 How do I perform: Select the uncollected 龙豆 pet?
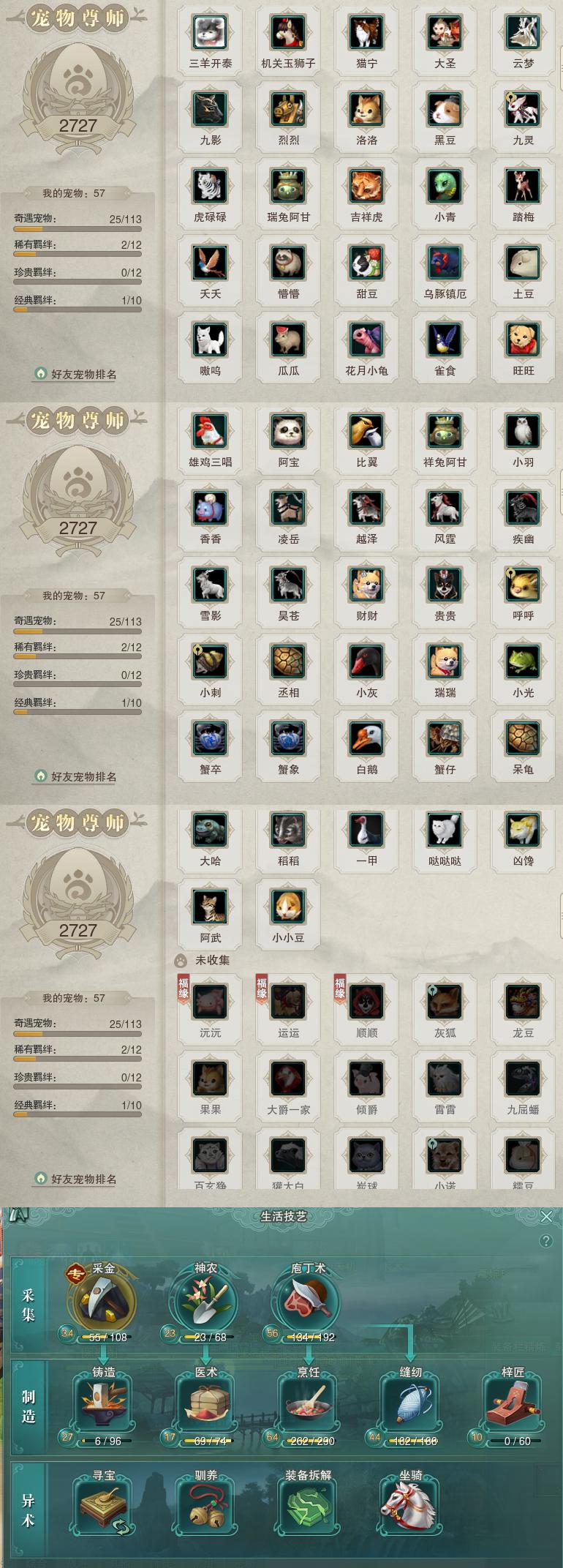click(523, 1002)
